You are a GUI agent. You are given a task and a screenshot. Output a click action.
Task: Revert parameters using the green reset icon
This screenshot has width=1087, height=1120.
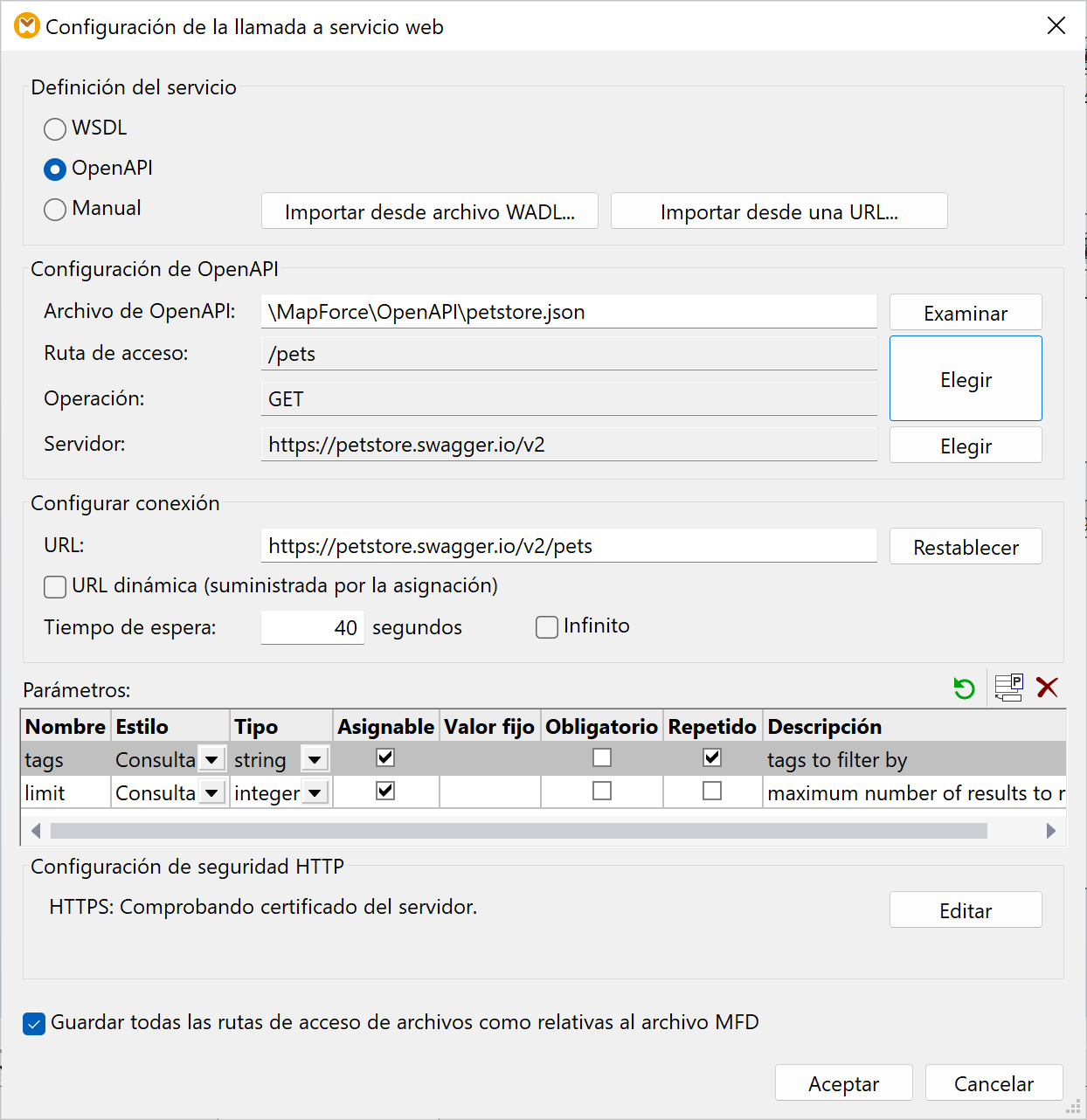pos(964,688)
